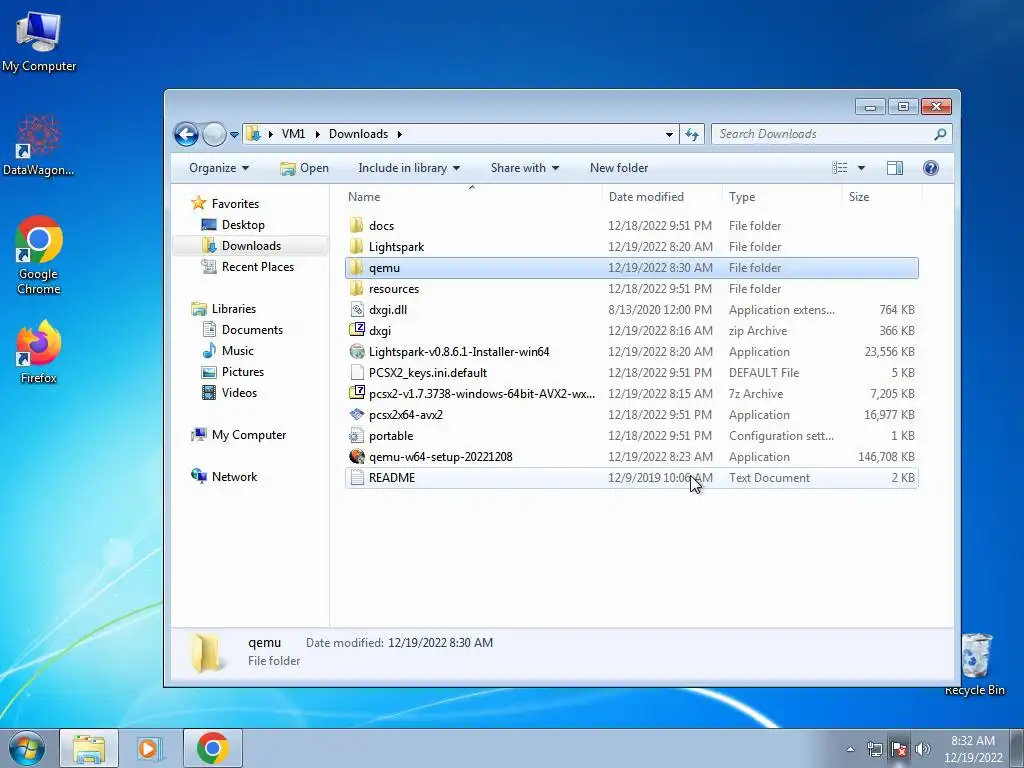The width and height of the screenshot is (1024, 768).
Task: Select Downloads in the navigation pane
Action: click(x=242, y=246)
